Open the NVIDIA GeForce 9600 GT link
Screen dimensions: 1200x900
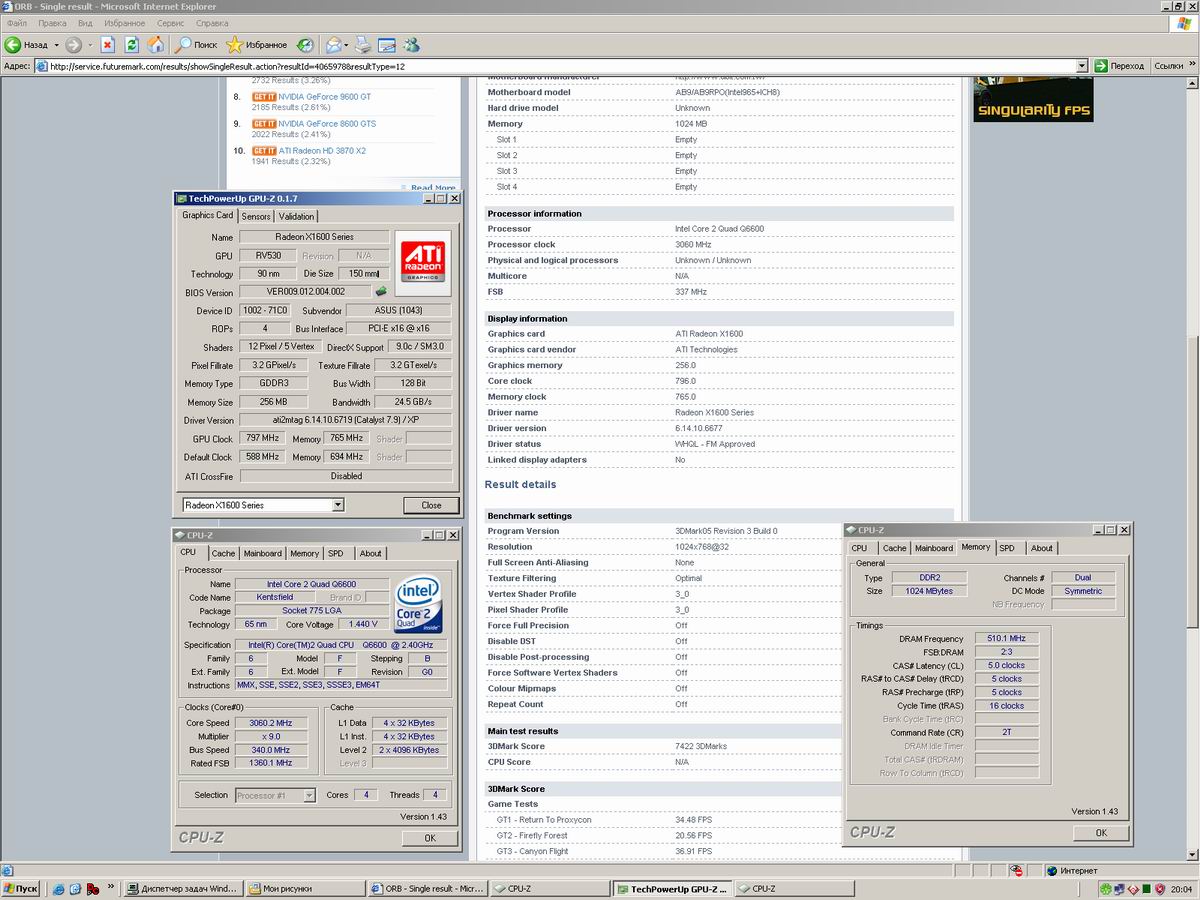(324, 97)
